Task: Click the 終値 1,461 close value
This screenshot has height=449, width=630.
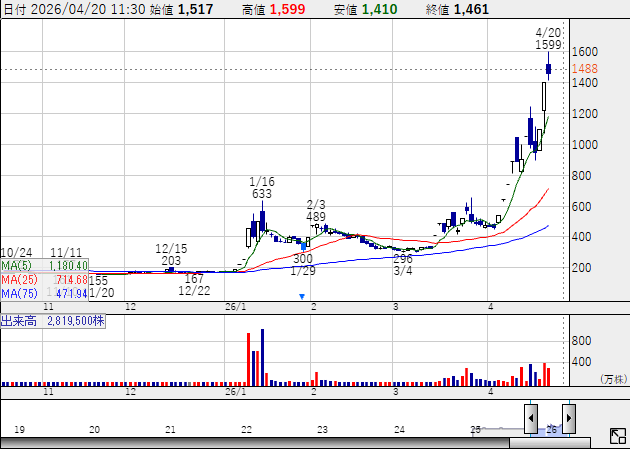Action: click(x=457, y=9)
